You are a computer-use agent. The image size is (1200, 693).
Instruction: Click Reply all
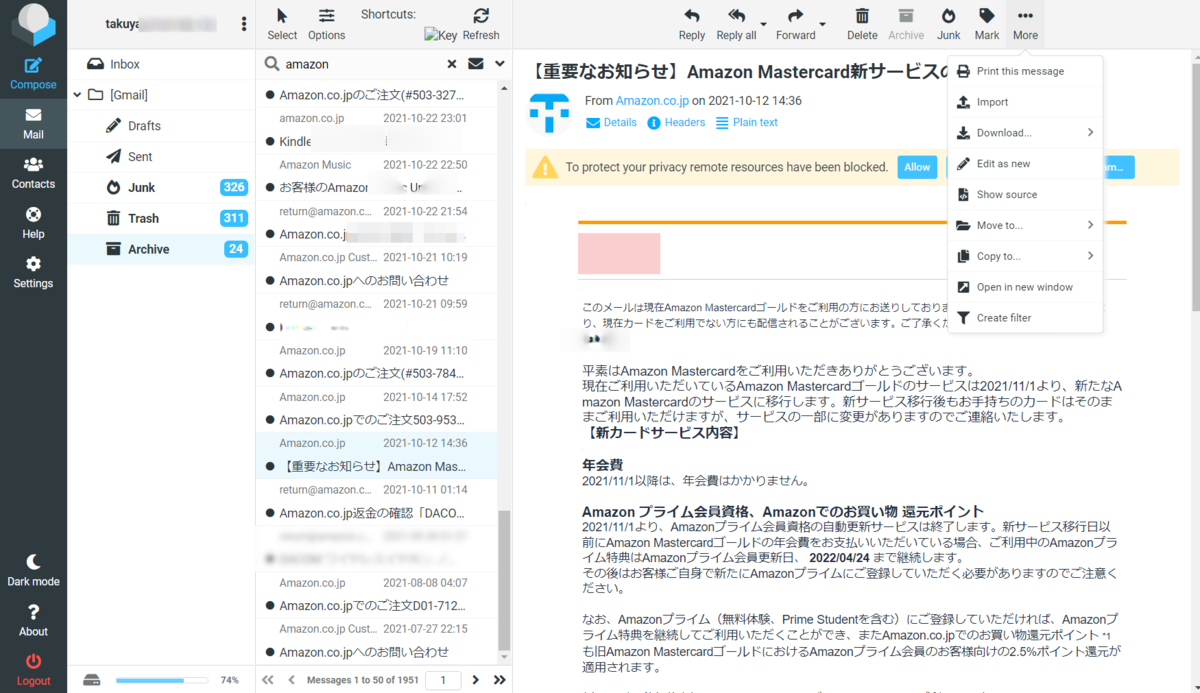(736, 24)
